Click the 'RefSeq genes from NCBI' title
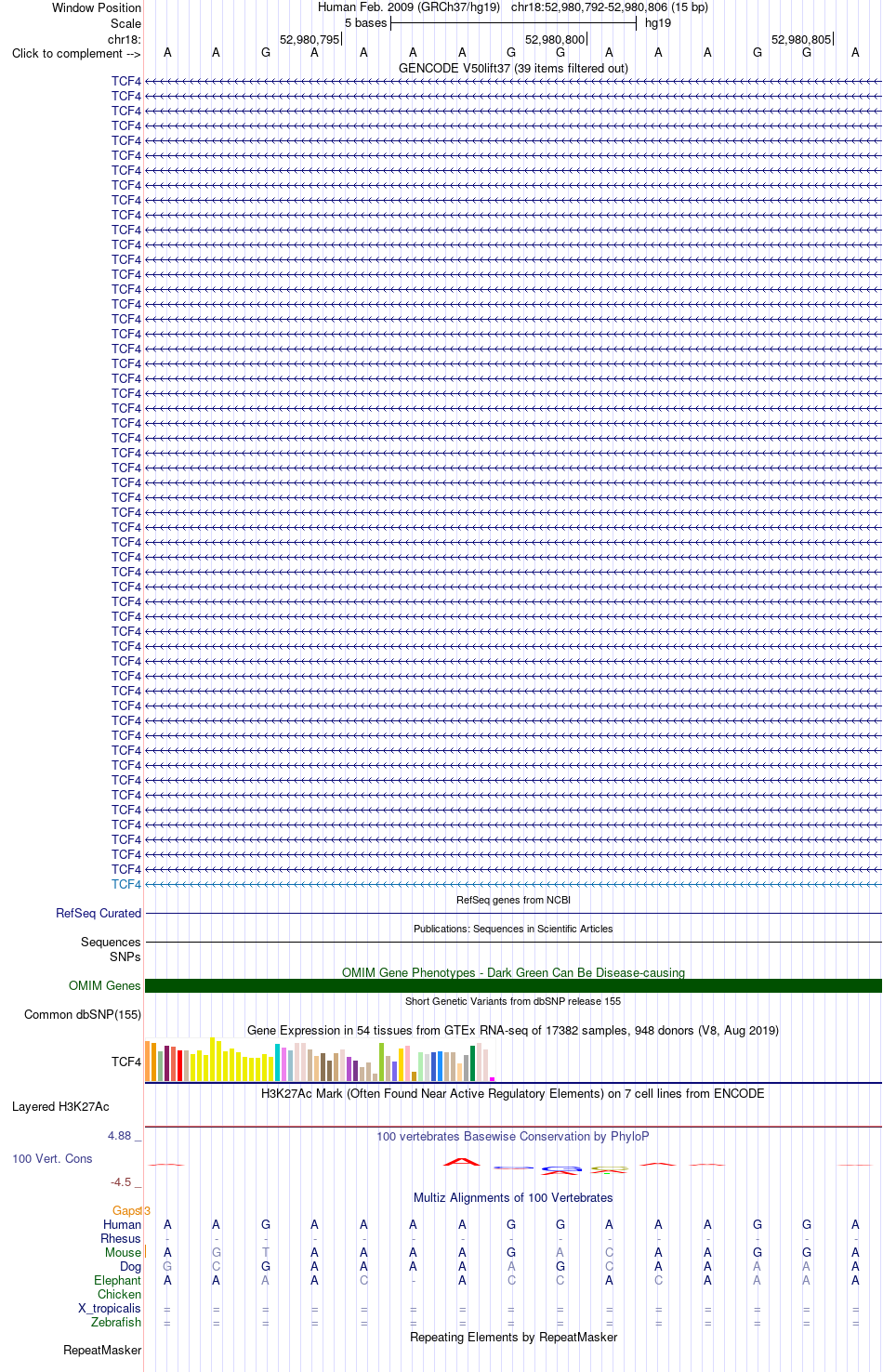The height and width of the screenshot is (1372, 883). (x=513, y=900)
